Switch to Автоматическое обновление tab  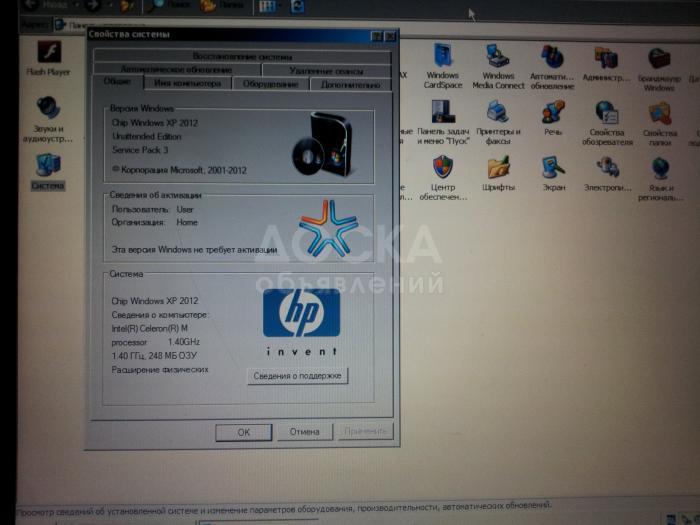coord(177,70)
